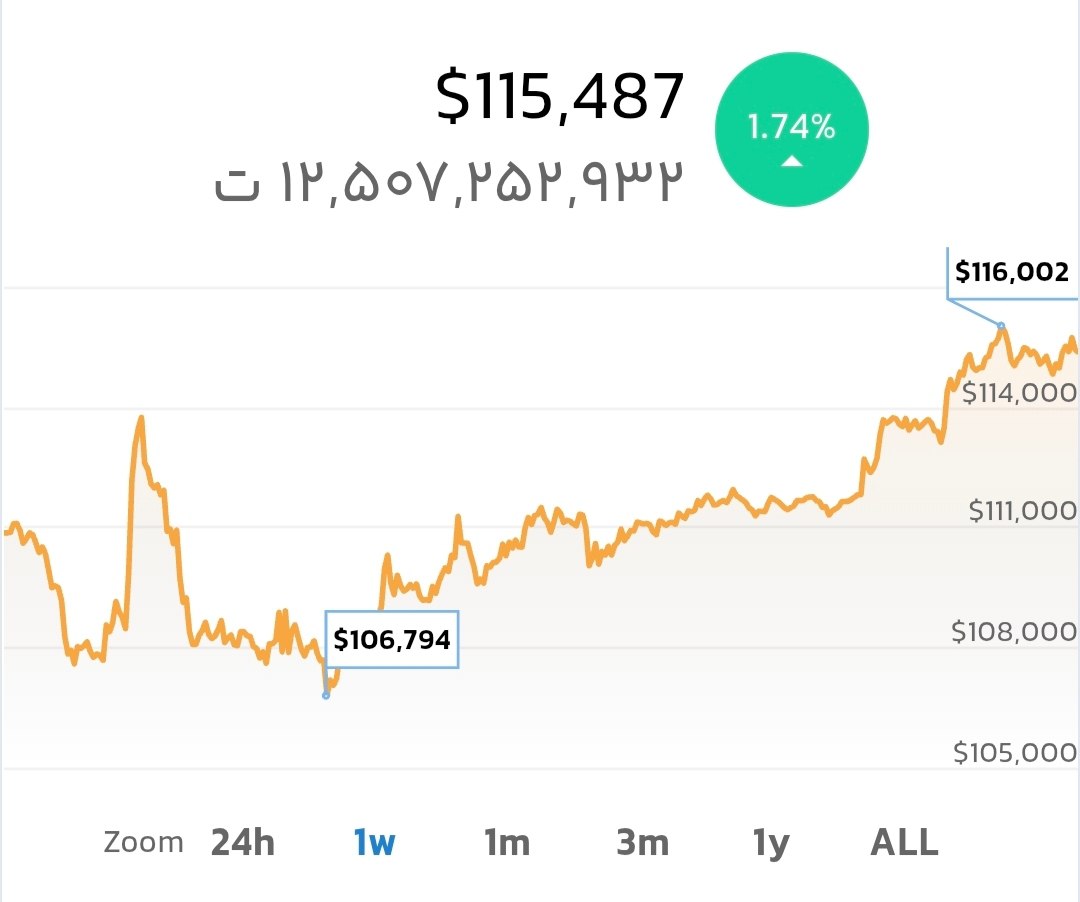
Task: Click the $111,000 axis label
Action: coord(1022,512)
